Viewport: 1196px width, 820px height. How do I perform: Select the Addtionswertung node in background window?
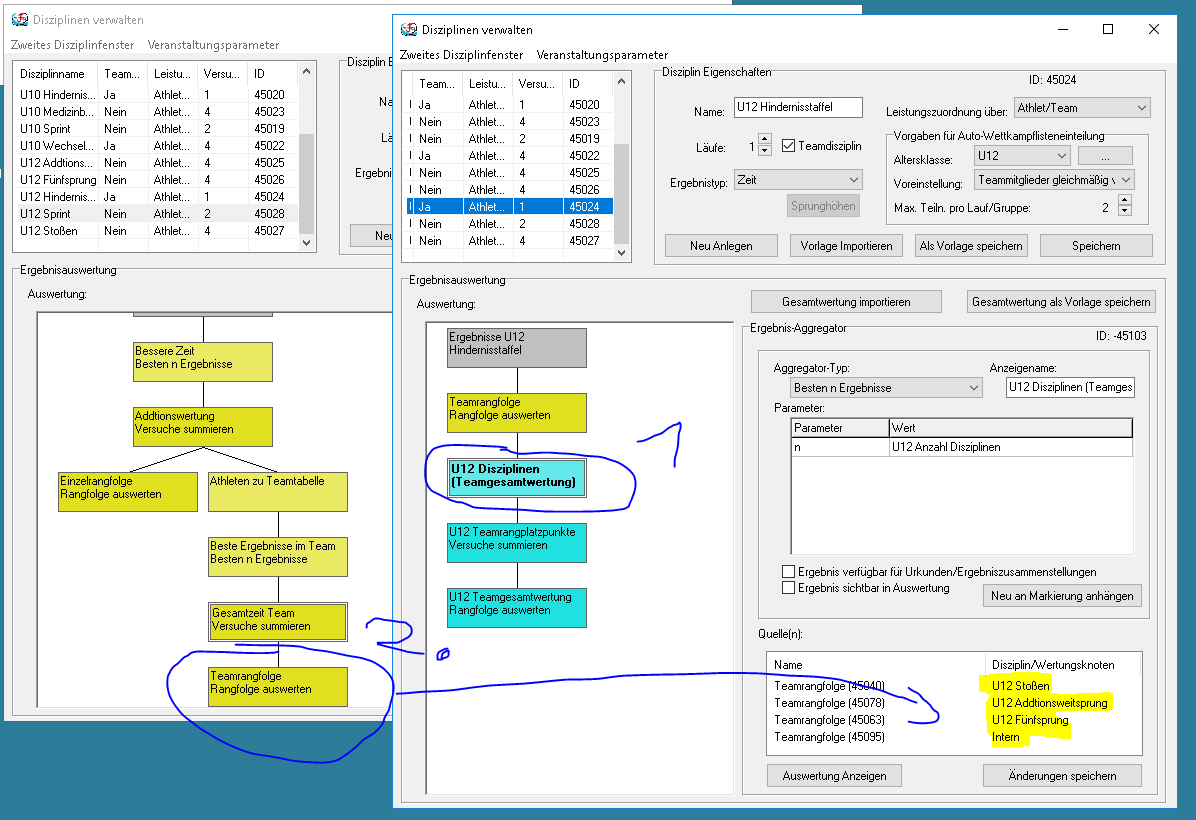point(203,426)
